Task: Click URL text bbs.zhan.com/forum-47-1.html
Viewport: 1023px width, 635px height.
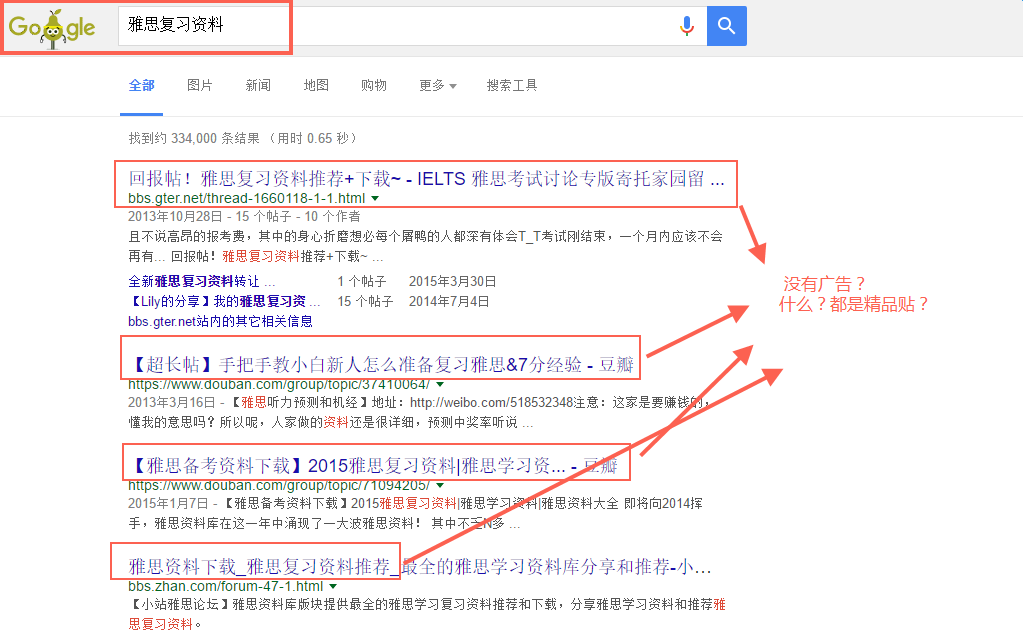Action: tap(226, 586)
